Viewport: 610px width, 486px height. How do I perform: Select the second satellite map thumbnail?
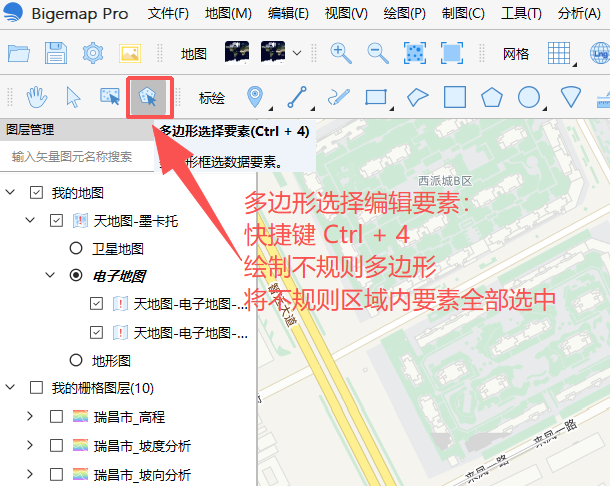273,52
